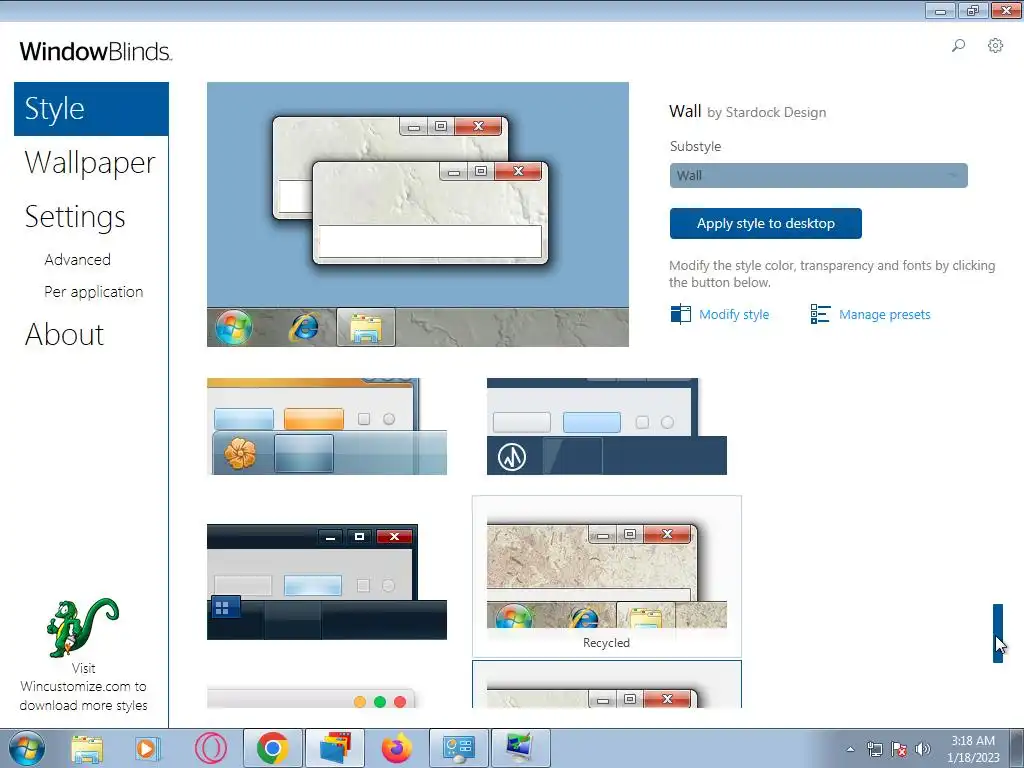Open the Action Center flag icon
Viewport: 1024px width, 768px height.
(x=899, y=749)
